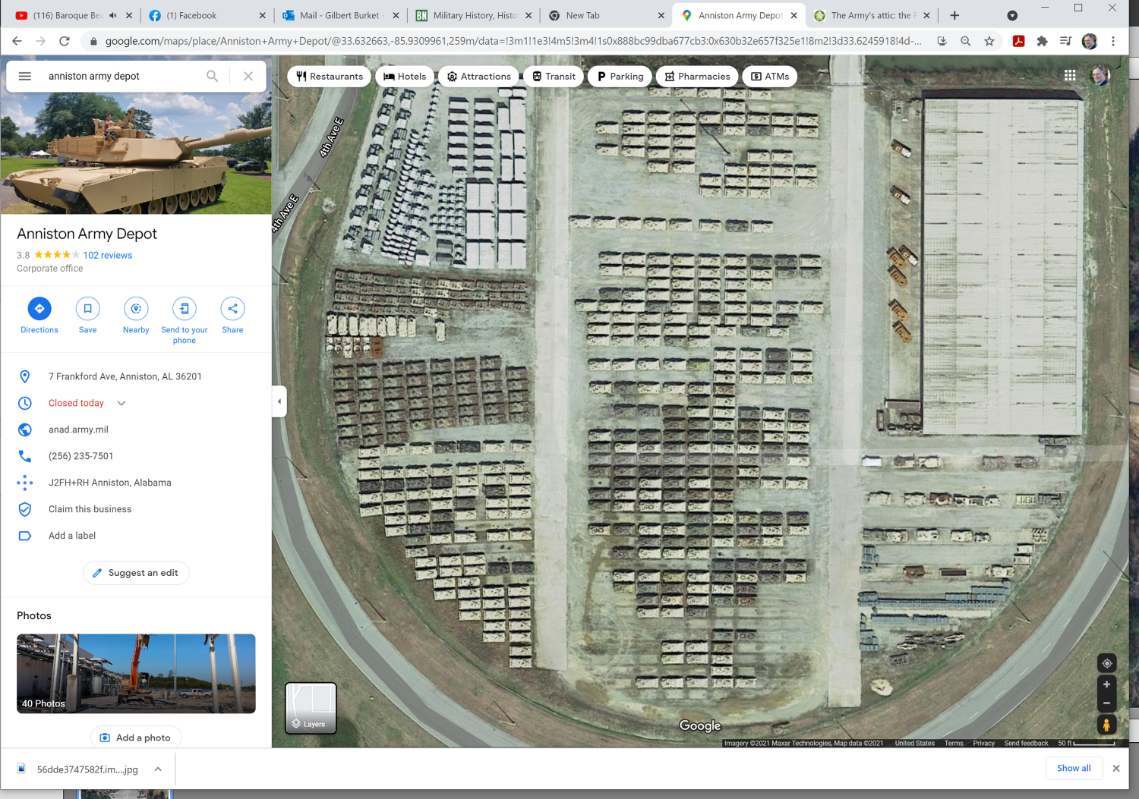The image size is (1139, 799).
Task: Click the address bar URL
Action: click(x=513, y=41)
